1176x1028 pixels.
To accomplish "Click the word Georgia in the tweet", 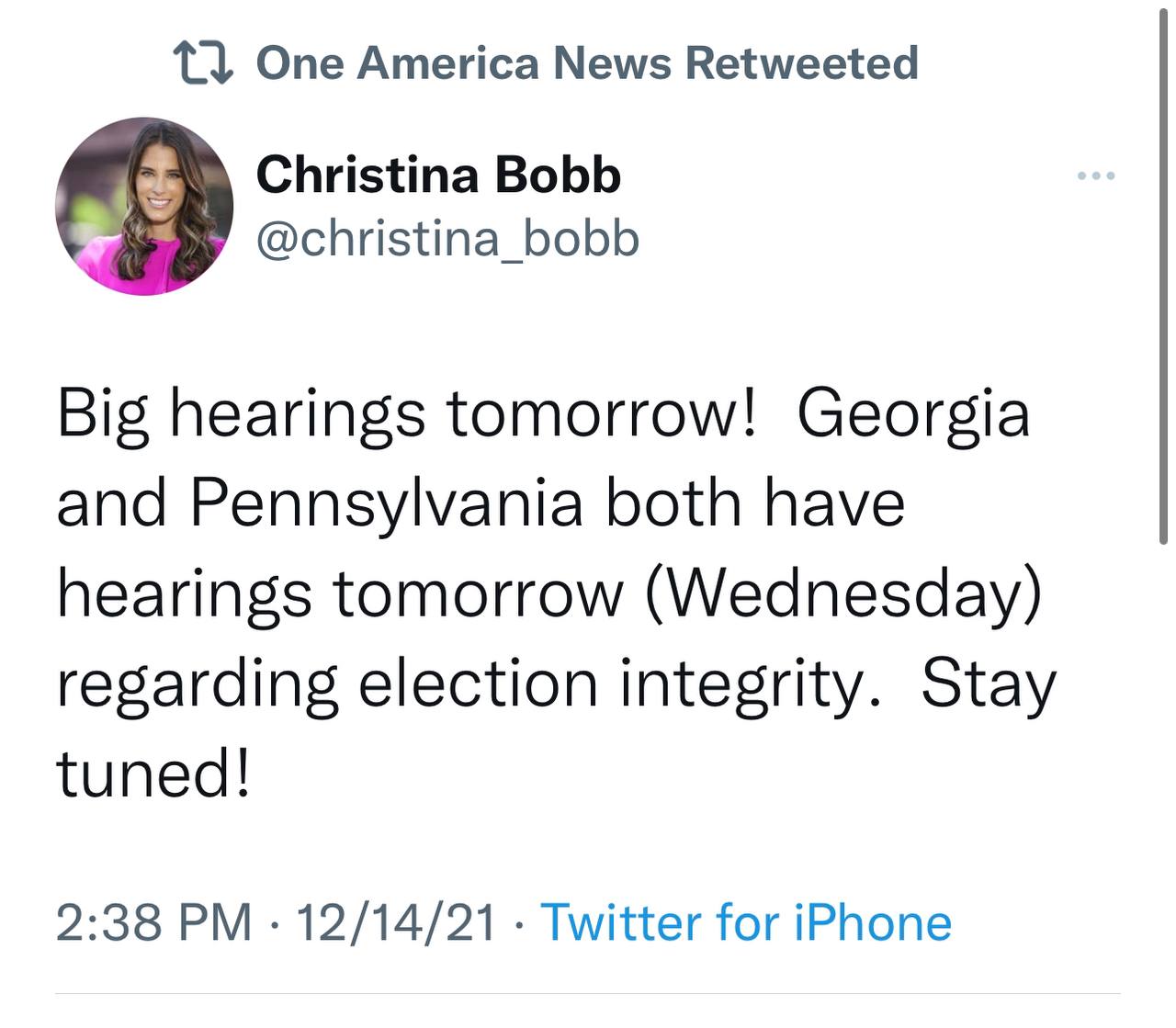I will pos(913,414).
